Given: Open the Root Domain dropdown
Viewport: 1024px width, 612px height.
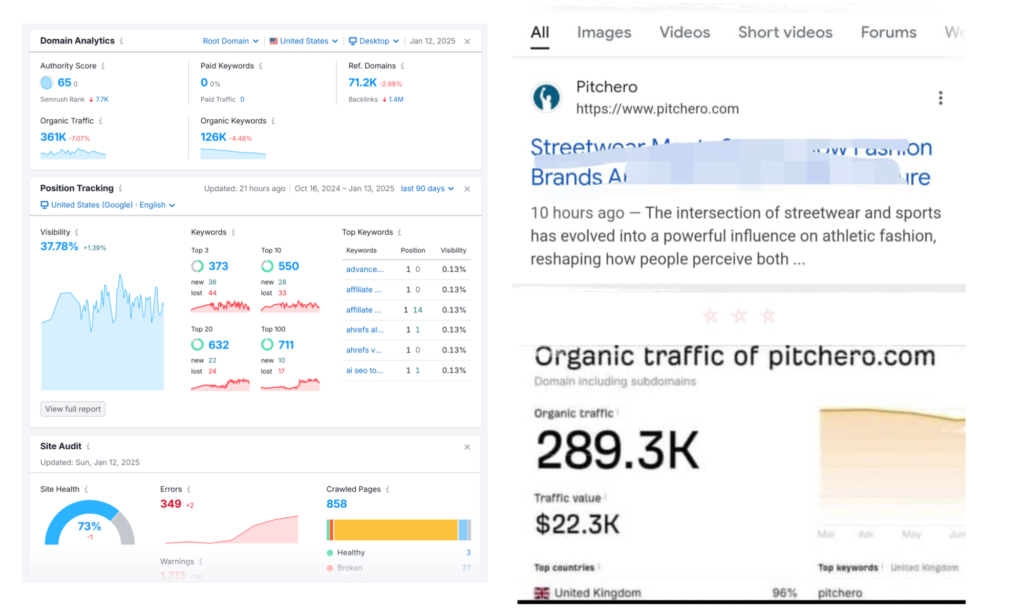Looking at the screenshot, I should coord(230,41).
